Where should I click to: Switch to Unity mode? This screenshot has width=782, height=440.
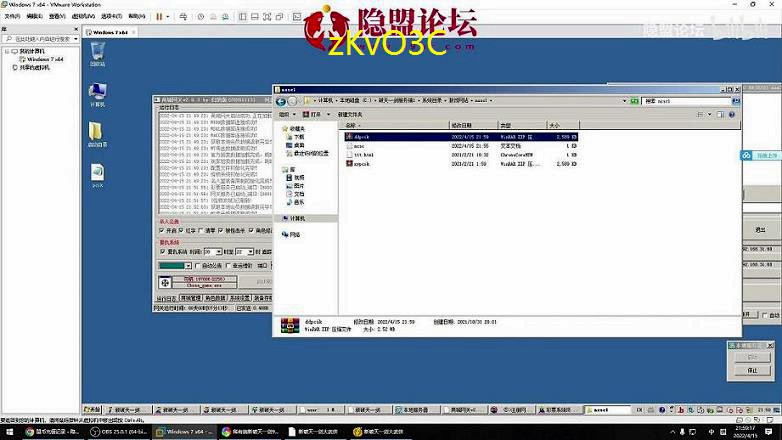tap(280, 16)
